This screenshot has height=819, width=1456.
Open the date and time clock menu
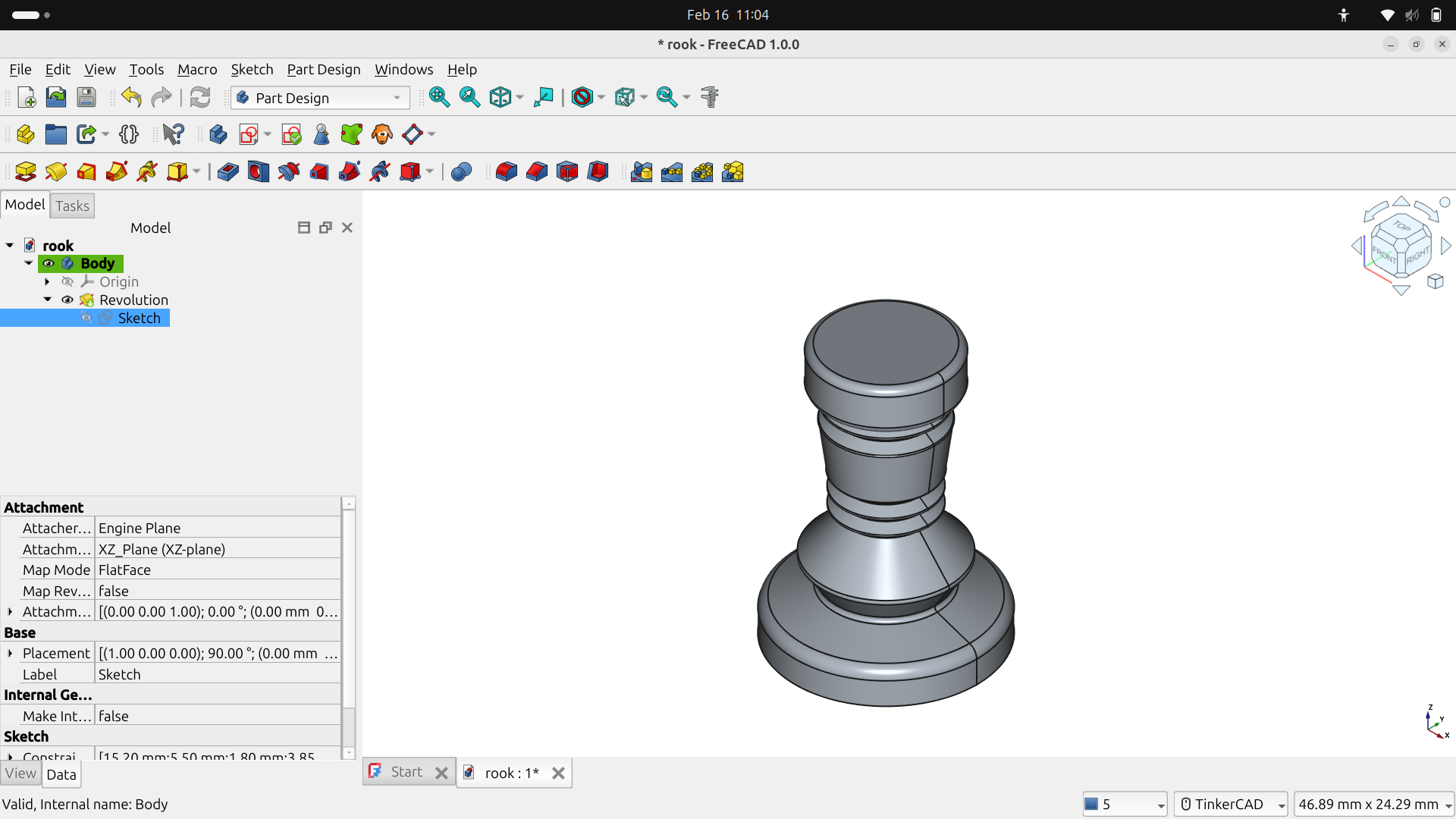tap(727, 15)
